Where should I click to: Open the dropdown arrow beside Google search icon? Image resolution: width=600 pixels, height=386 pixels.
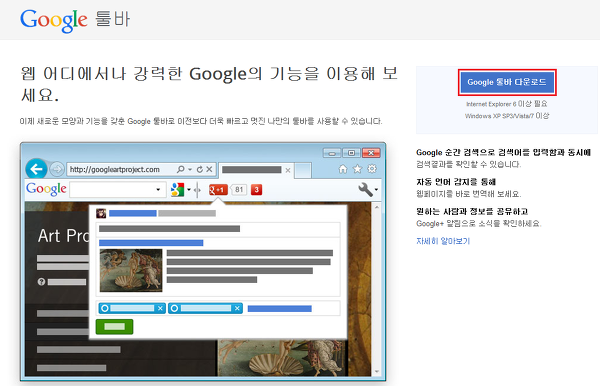[189, 190]
